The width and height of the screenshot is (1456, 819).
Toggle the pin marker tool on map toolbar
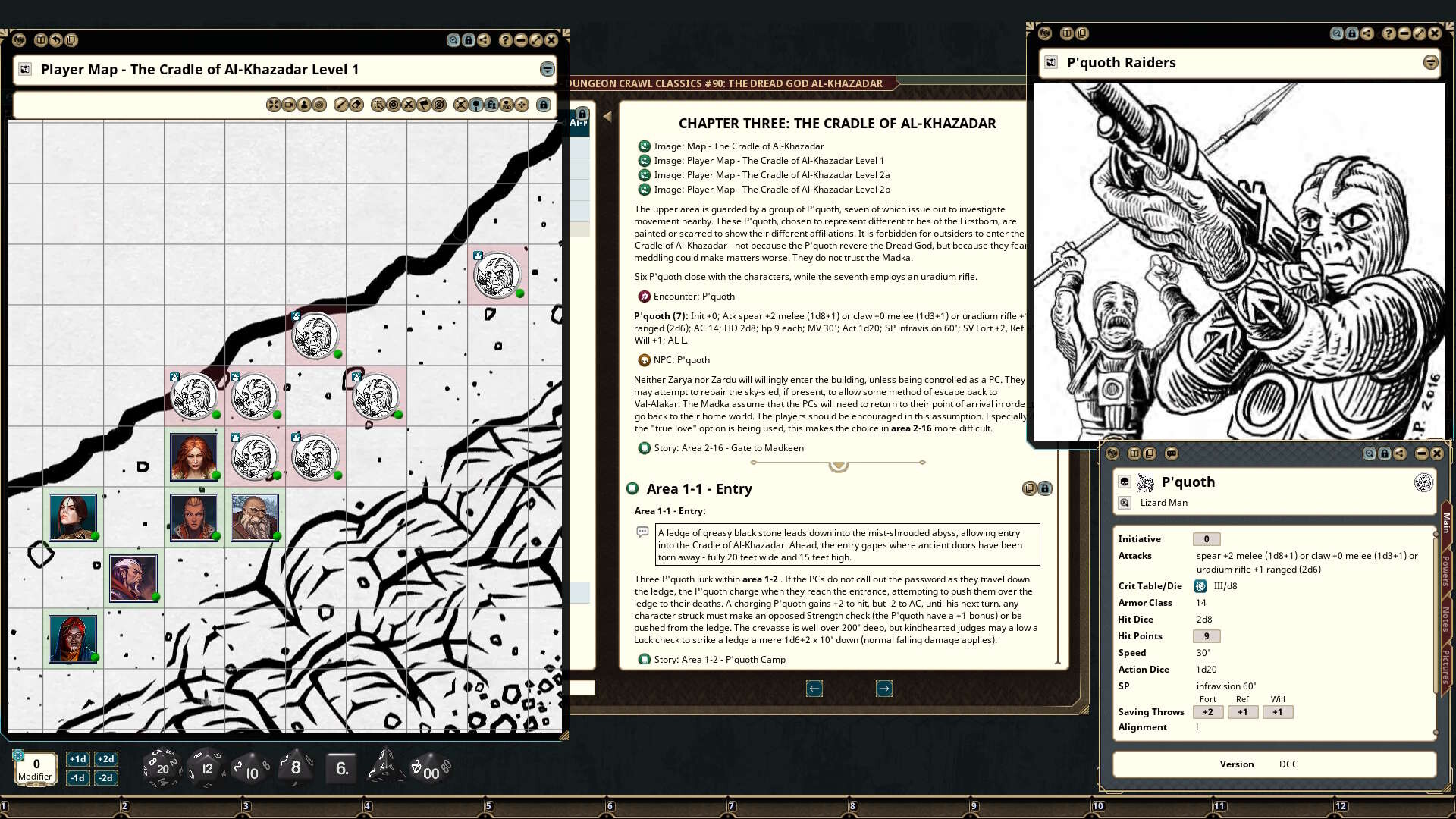pos(475,105)
